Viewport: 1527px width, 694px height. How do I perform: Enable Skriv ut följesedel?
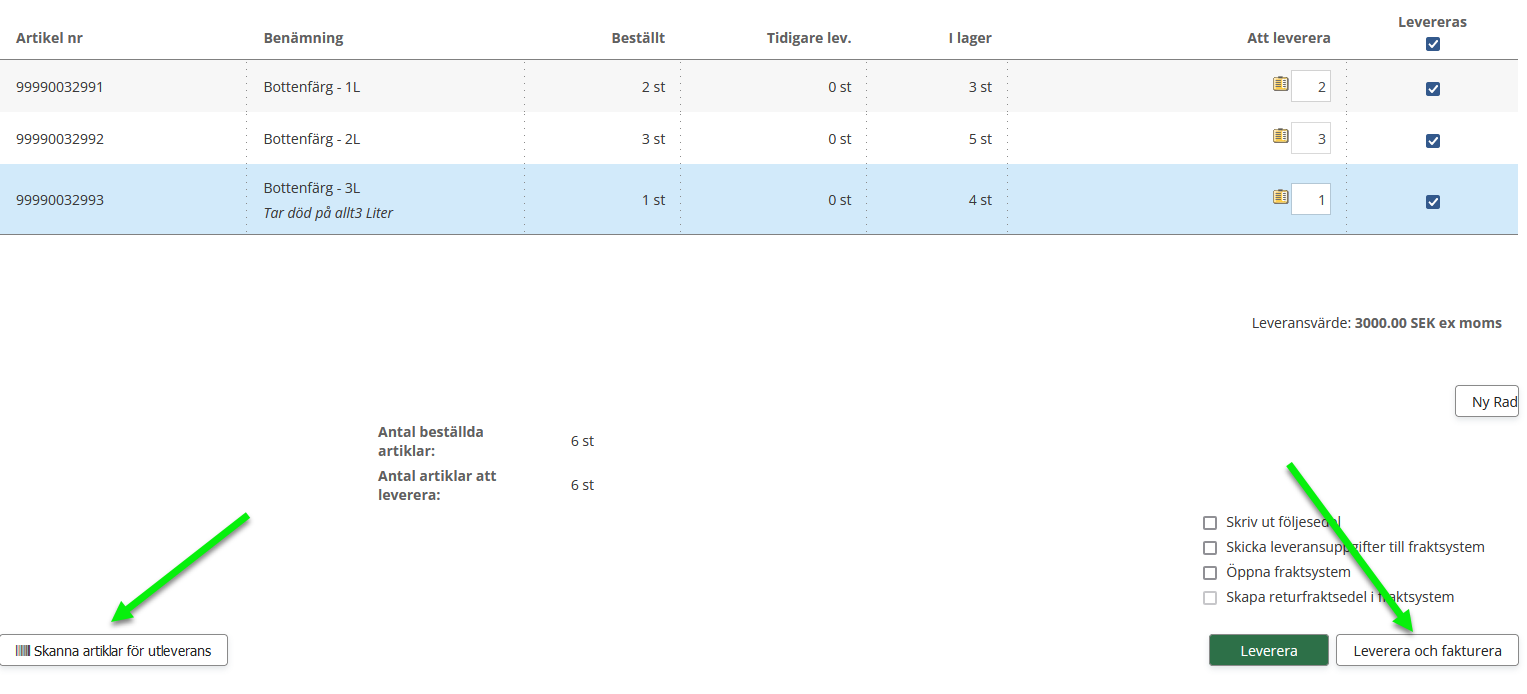(x=1210, y=523)
